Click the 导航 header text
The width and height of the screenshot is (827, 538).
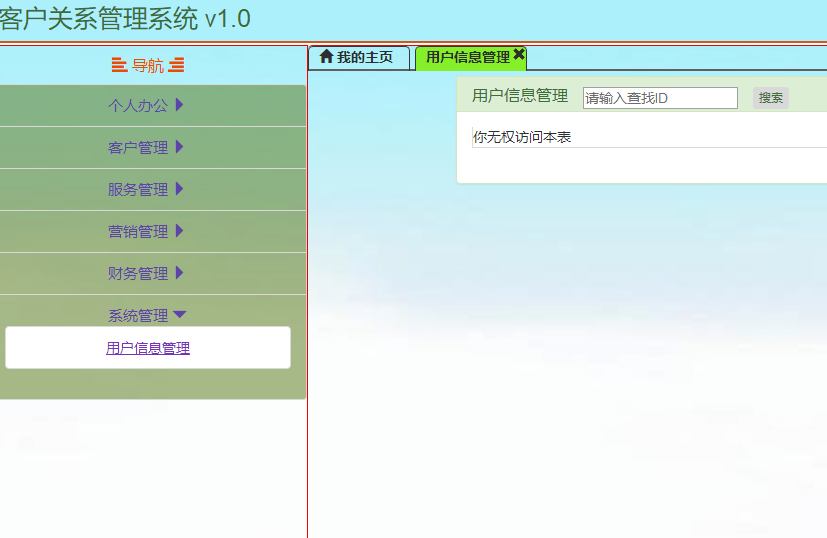pos(148,65)
